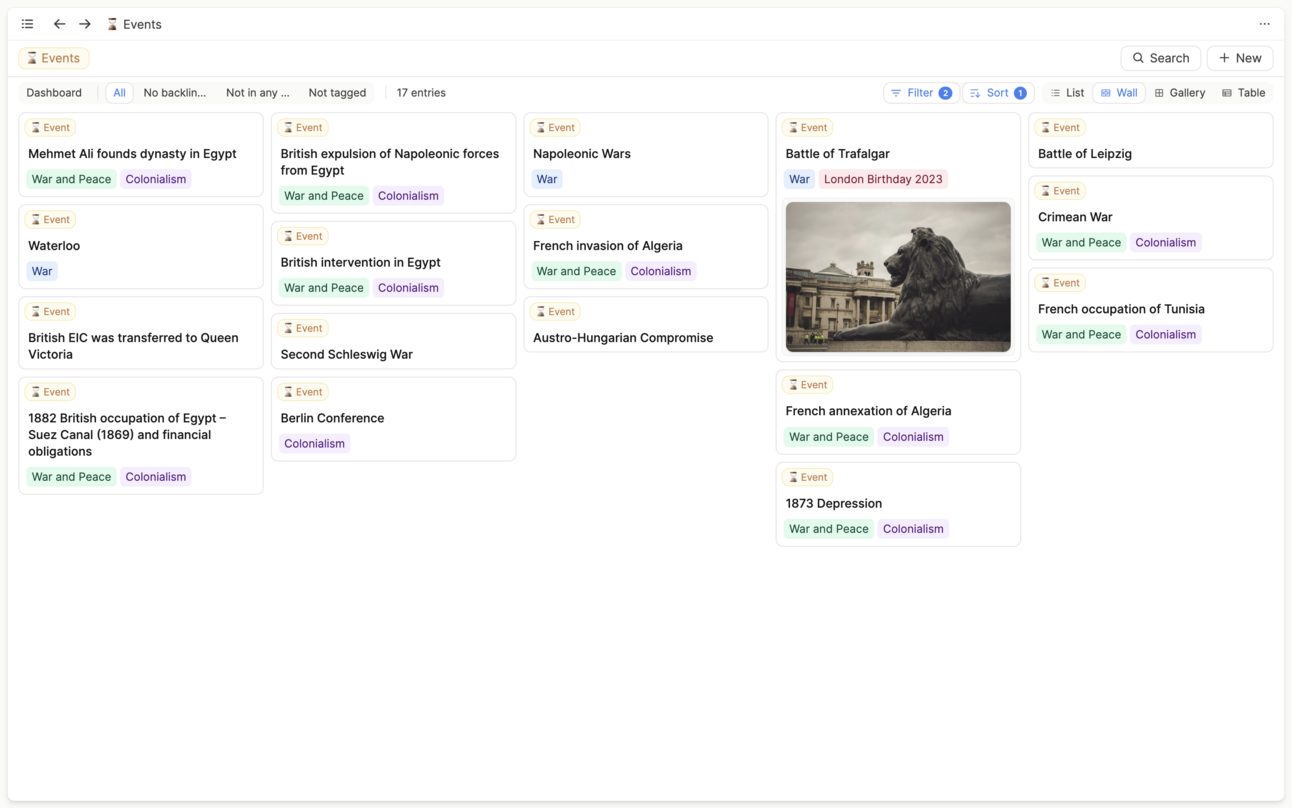The height and width of the screenshot is (808, 1292).
Task: Open the Trafalgar lion photo
Action: pos(897,277)
